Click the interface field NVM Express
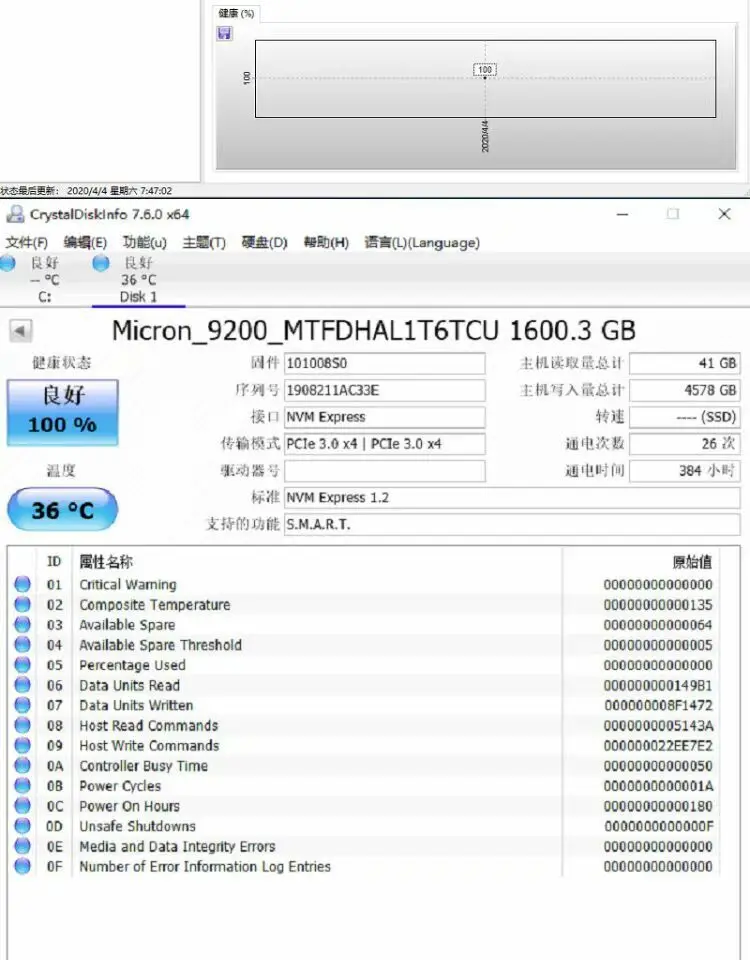 coord(384,417)
